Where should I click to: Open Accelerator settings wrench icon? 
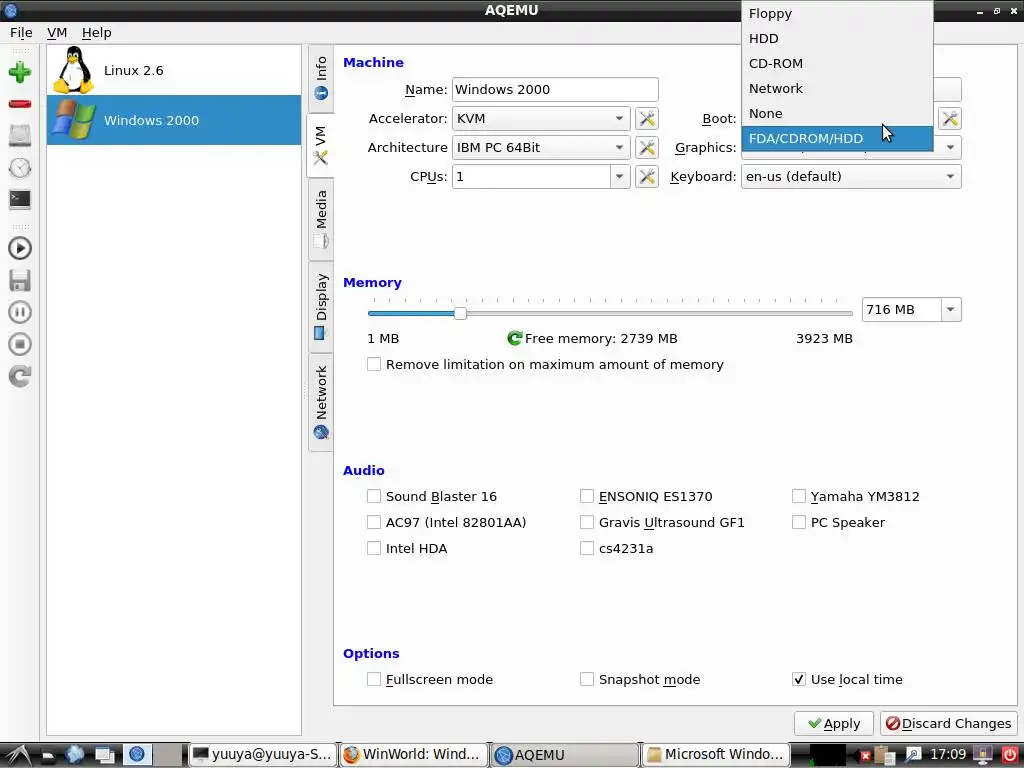pos(647,119)
